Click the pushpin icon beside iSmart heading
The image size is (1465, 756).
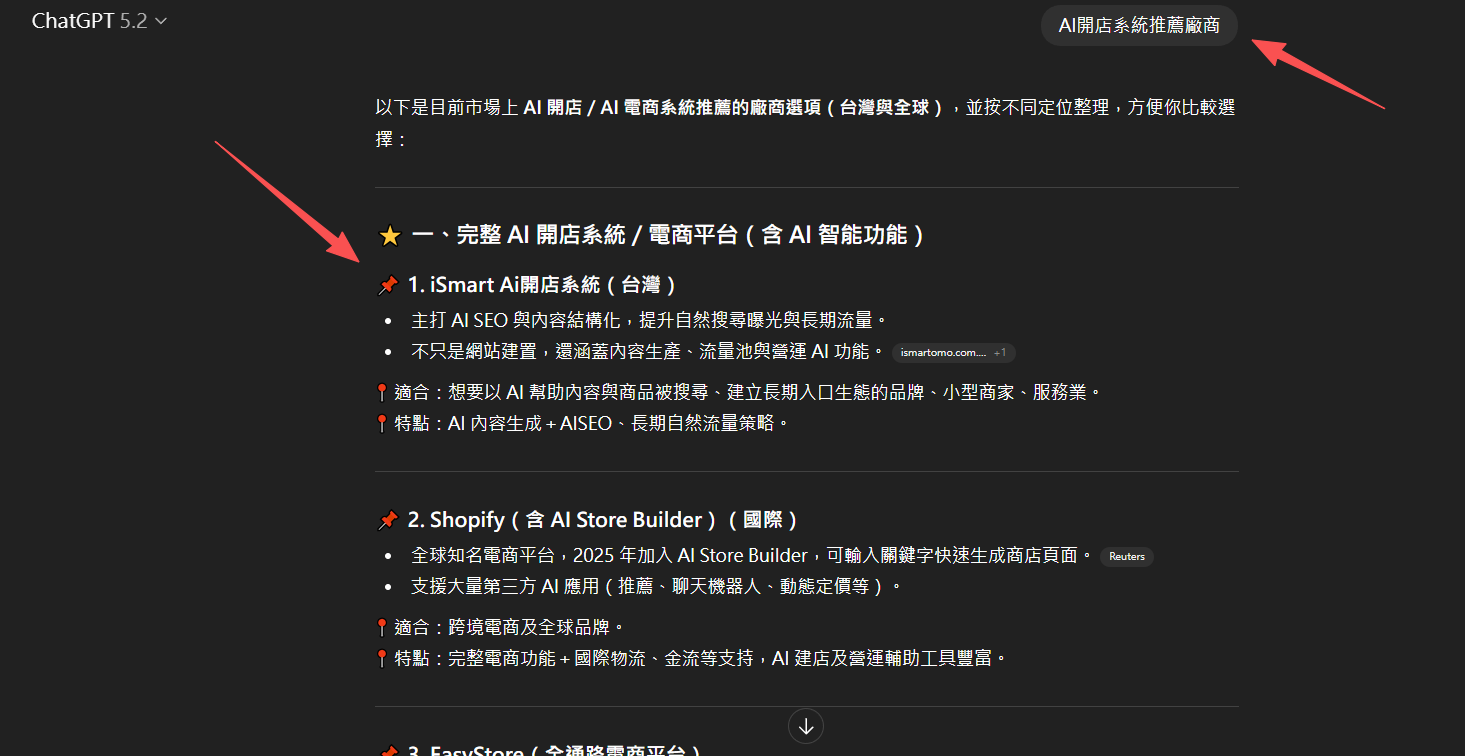coord(388,286)
